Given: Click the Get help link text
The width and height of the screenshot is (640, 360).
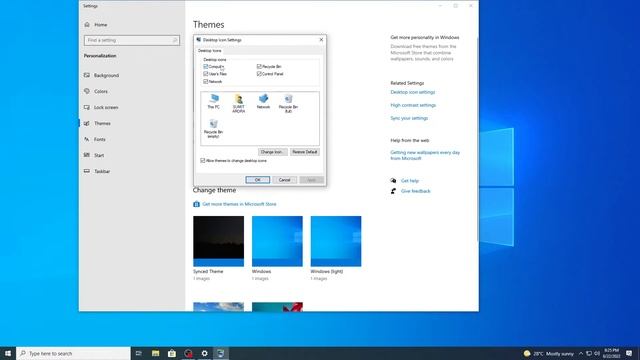Looking at the screenshot, I should pos(410,180).
